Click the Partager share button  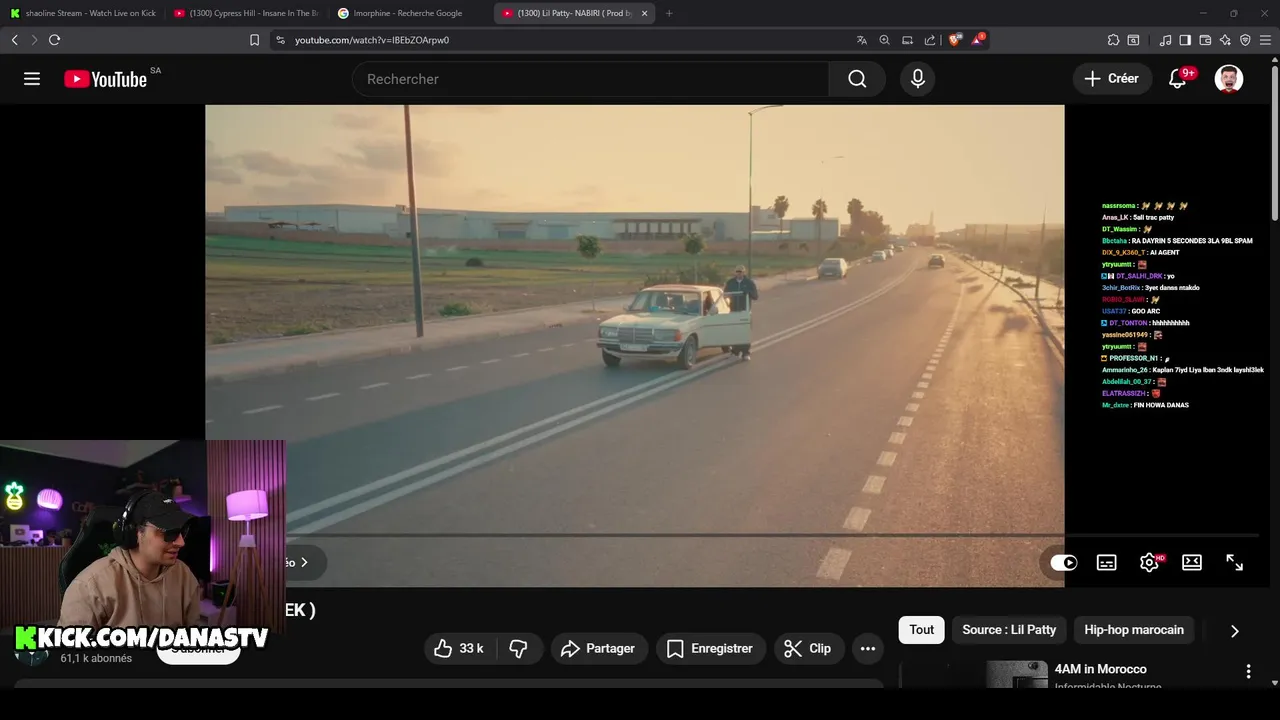tap(598, 649)
